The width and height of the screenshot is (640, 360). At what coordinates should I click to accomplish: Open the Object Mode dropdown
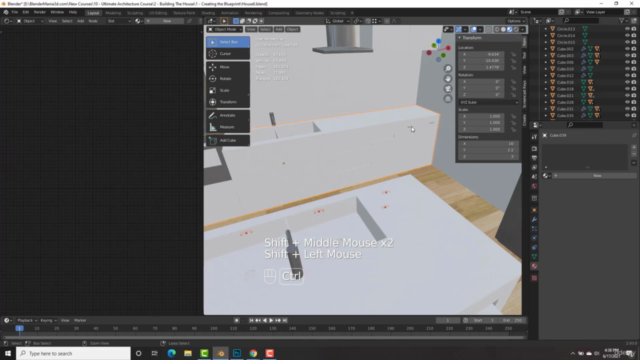click(x=224, y=29)
